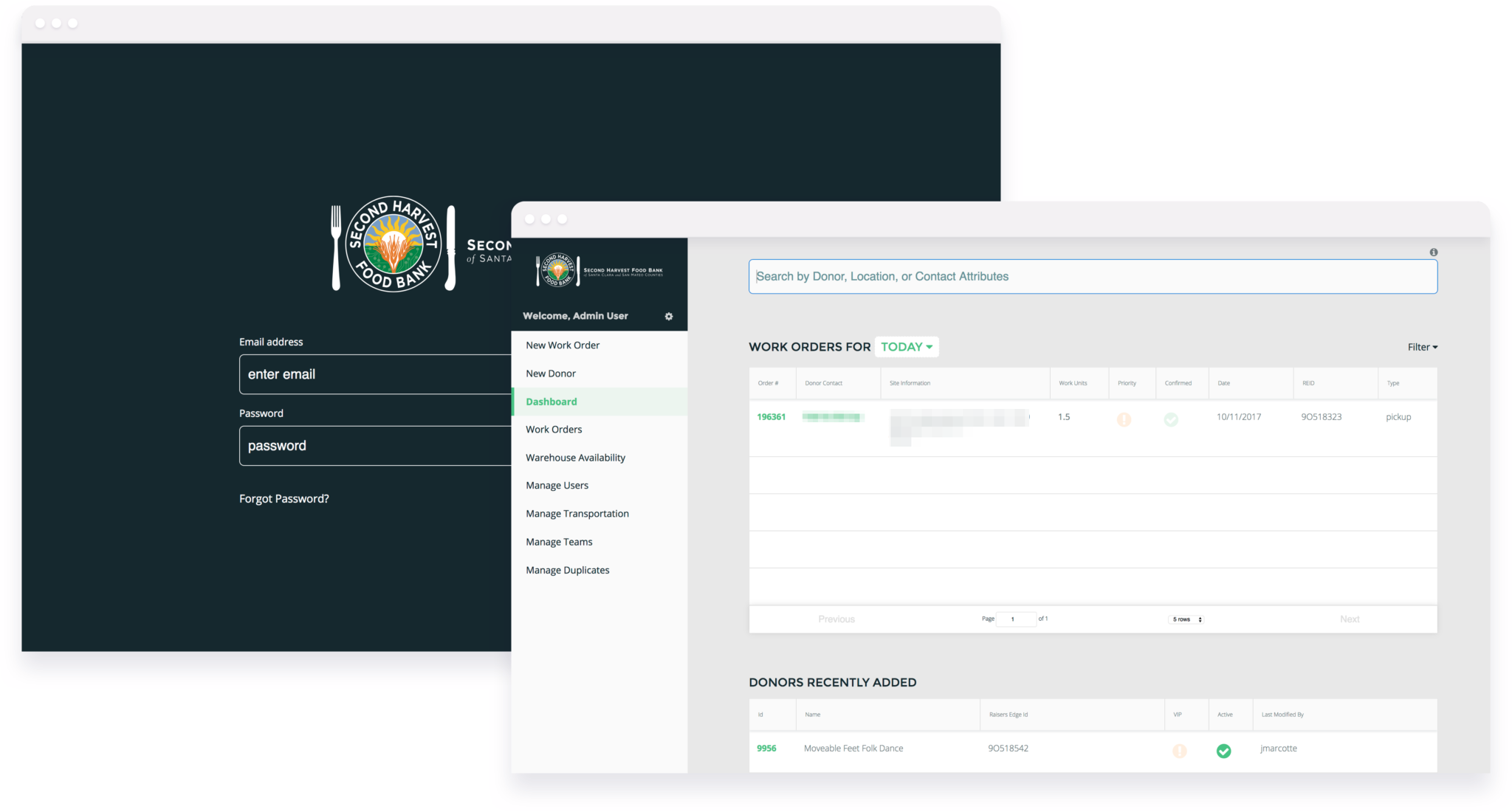The height and width of the screenshot is (812, 1512).
Task: Sort donors by VIP column header
Action: (x=1186, y=715)
